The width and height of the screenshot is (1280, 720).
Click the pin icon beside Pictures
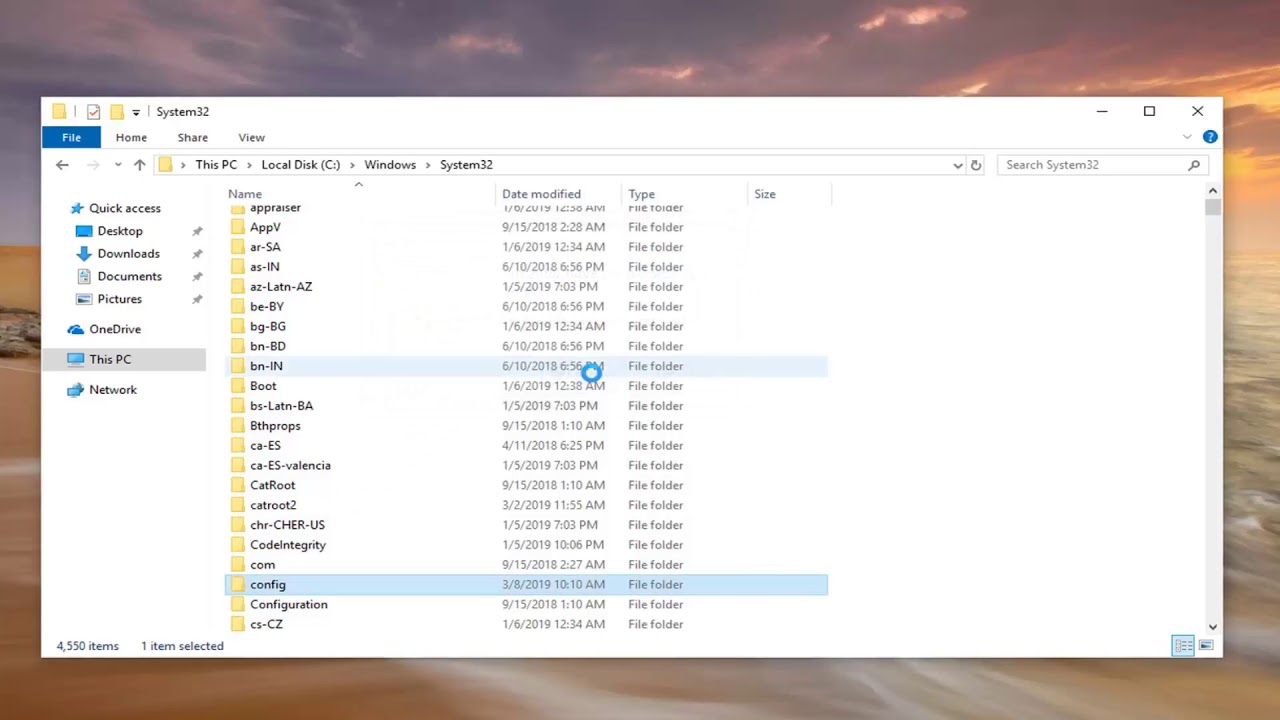pyautogui.click(x=197, y=299)
